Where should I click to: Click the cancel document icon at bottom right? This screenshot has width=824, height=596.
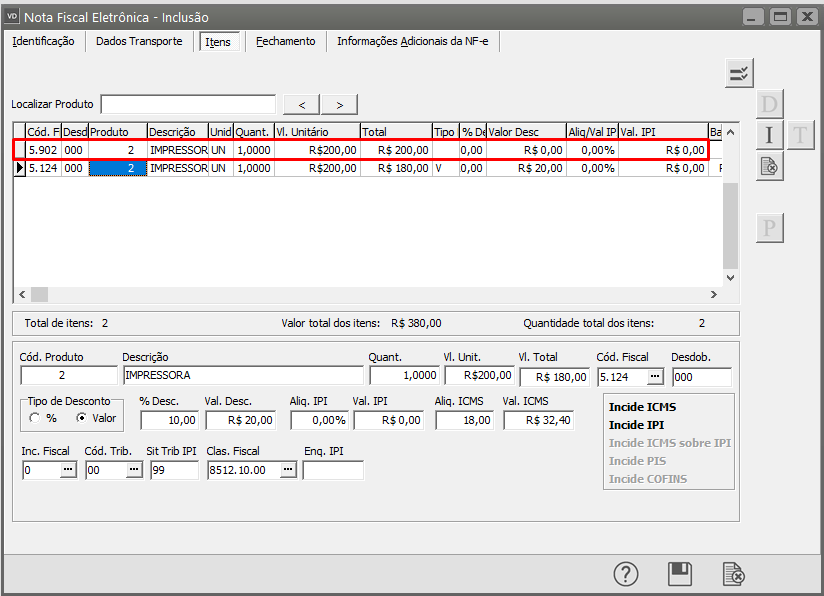pyautogui.click(x=733, y=574)
